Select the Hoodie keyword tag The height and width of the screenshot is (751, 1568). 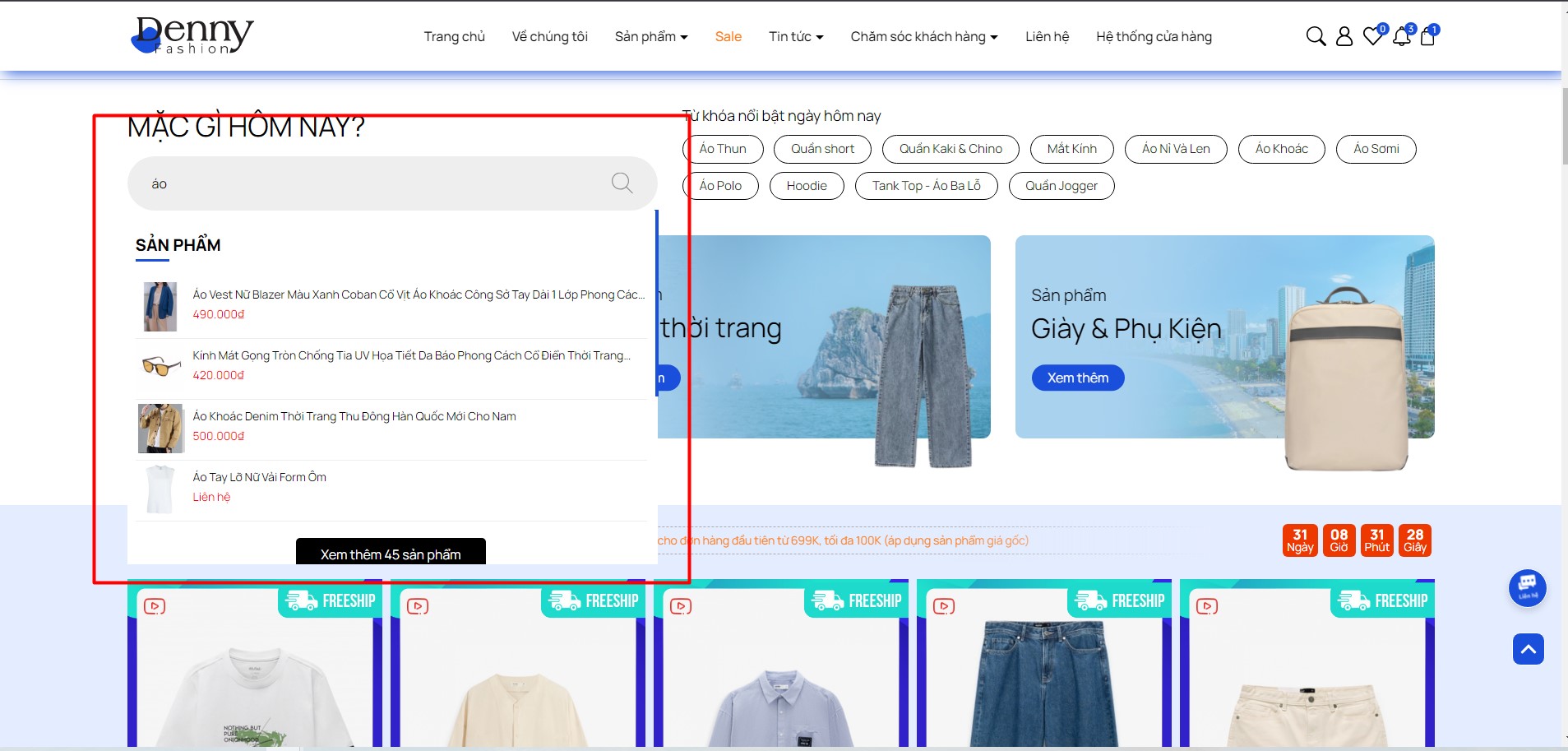point(807,186)
